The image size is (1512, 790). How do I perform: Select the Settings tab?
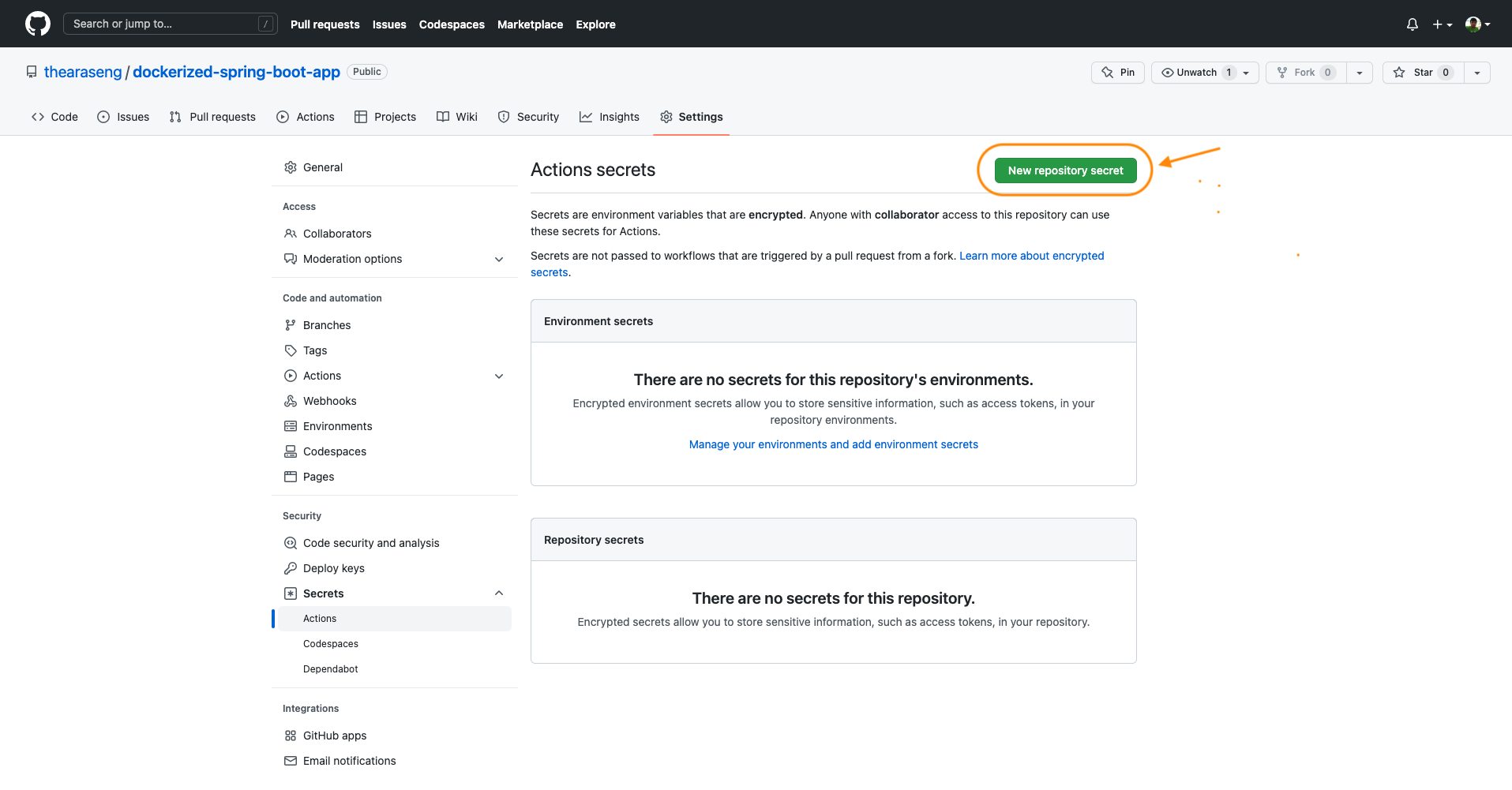click(x=692, y=117)
